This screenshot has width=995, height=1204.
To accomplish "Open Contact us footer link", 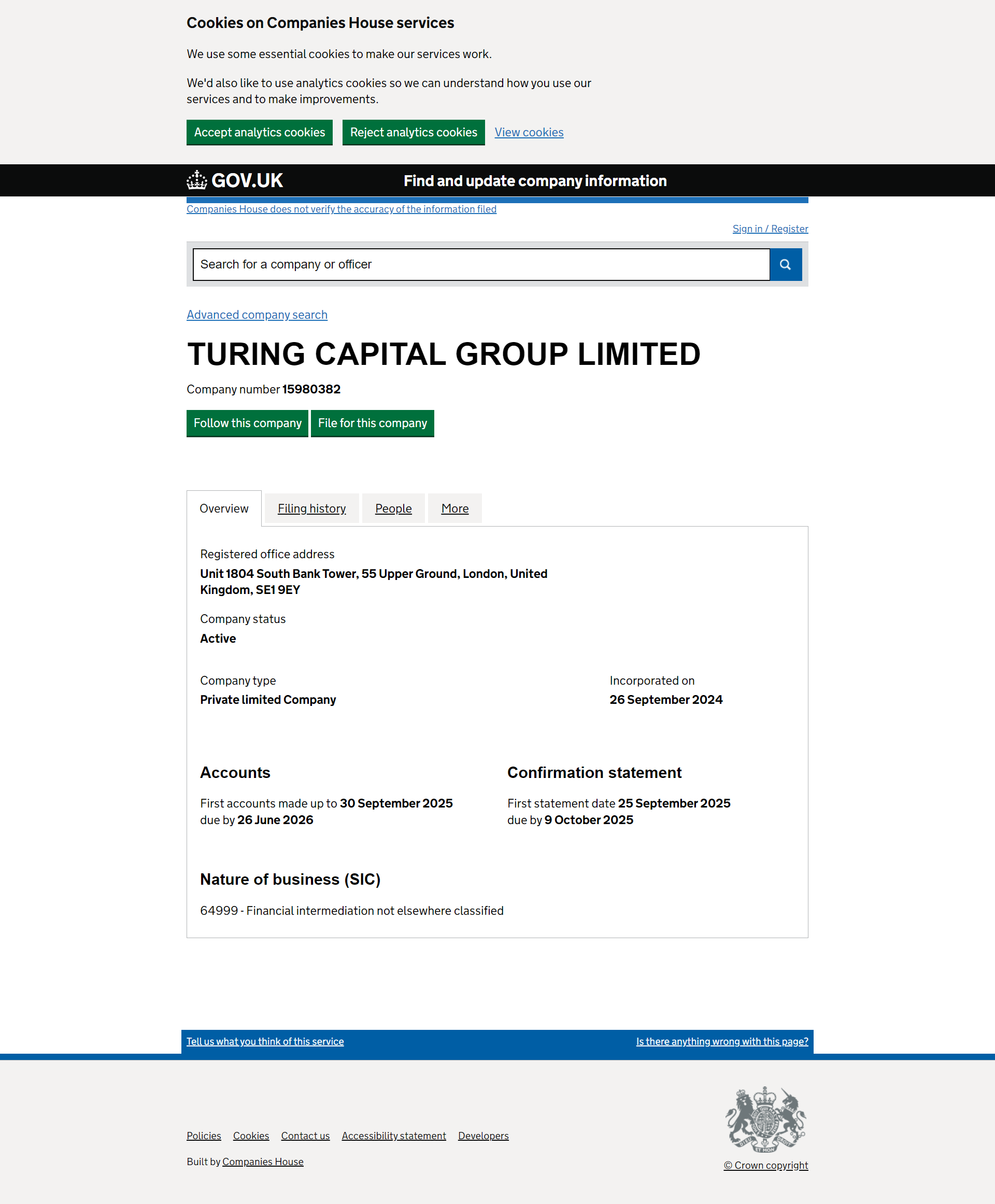I will point(305,1136).
